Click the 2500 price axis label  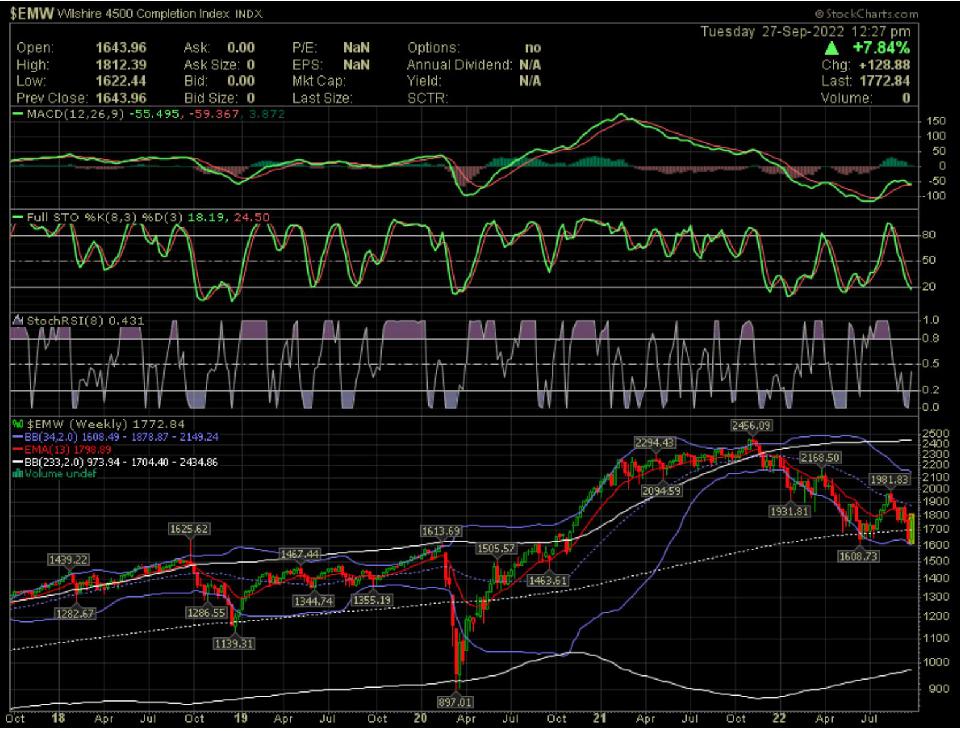[936, 433]
